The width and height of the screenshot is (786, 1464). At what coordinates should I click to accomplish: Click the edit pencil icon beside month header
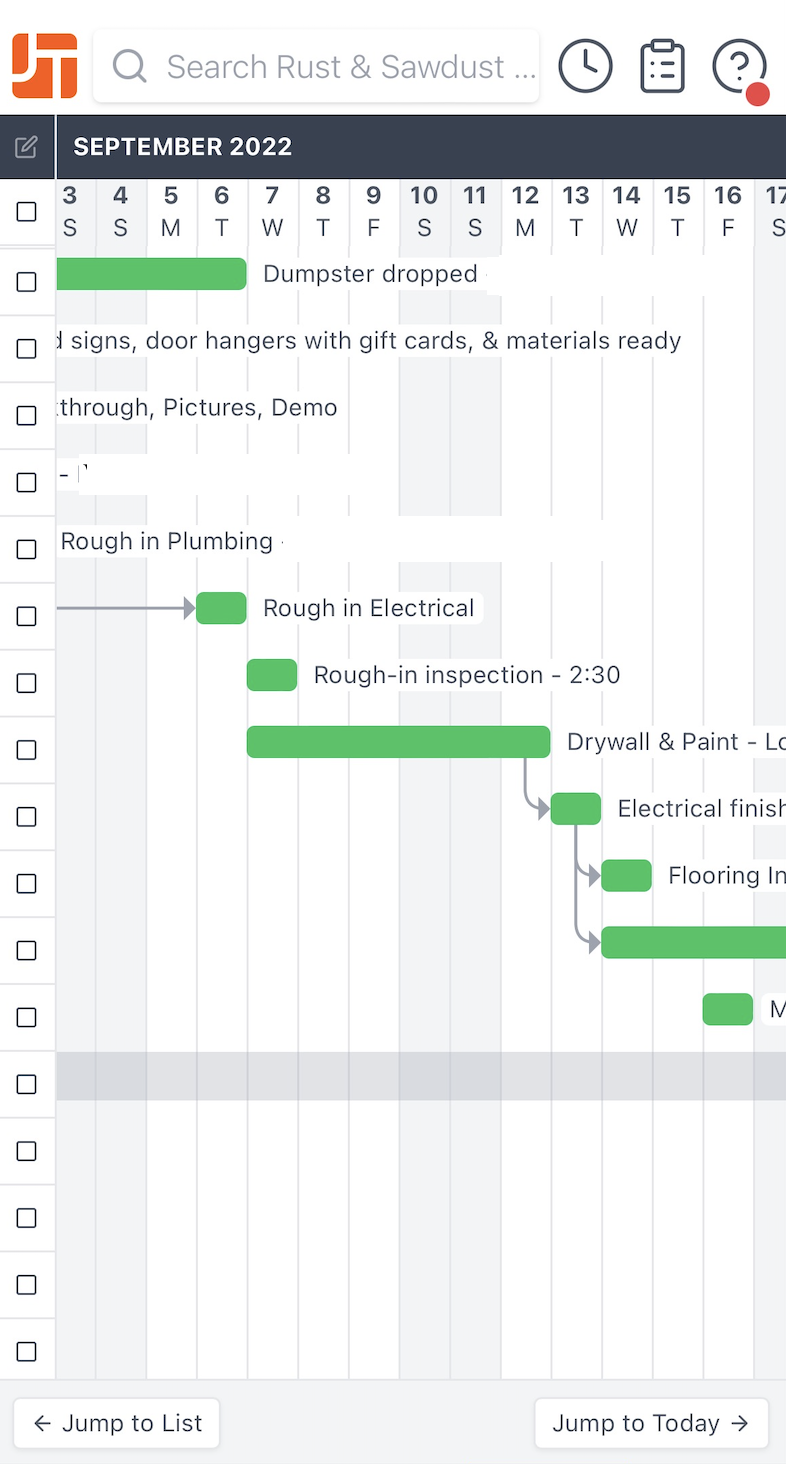point(27,147)
